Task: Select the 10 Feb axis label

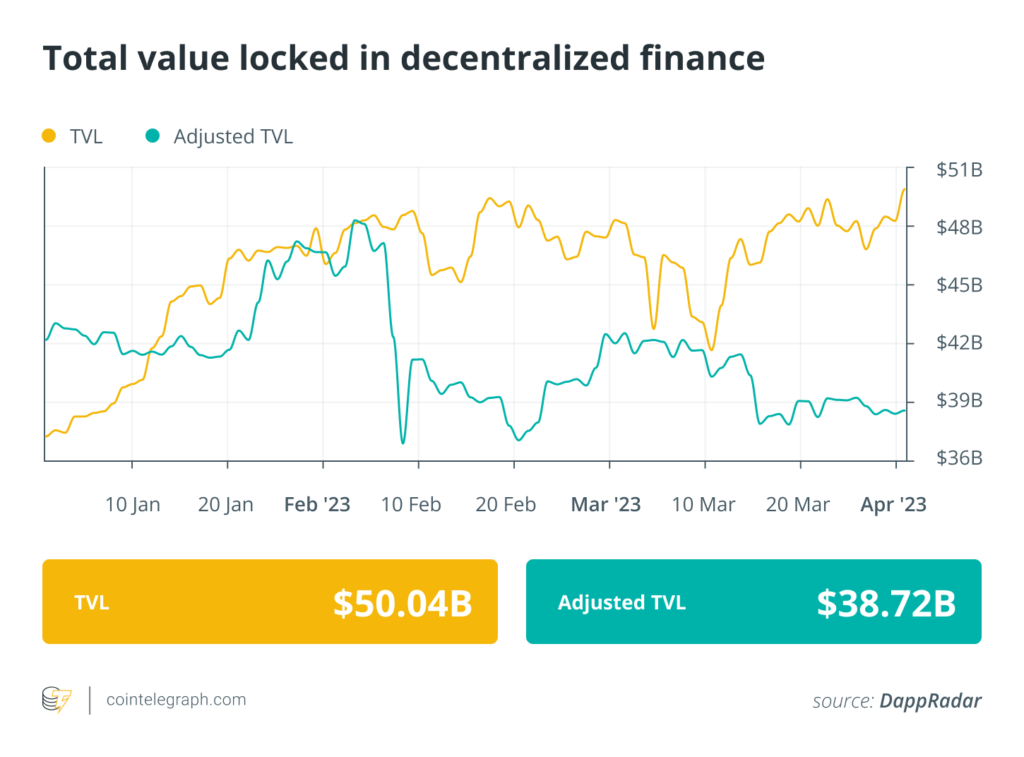Action: [413, 505]
